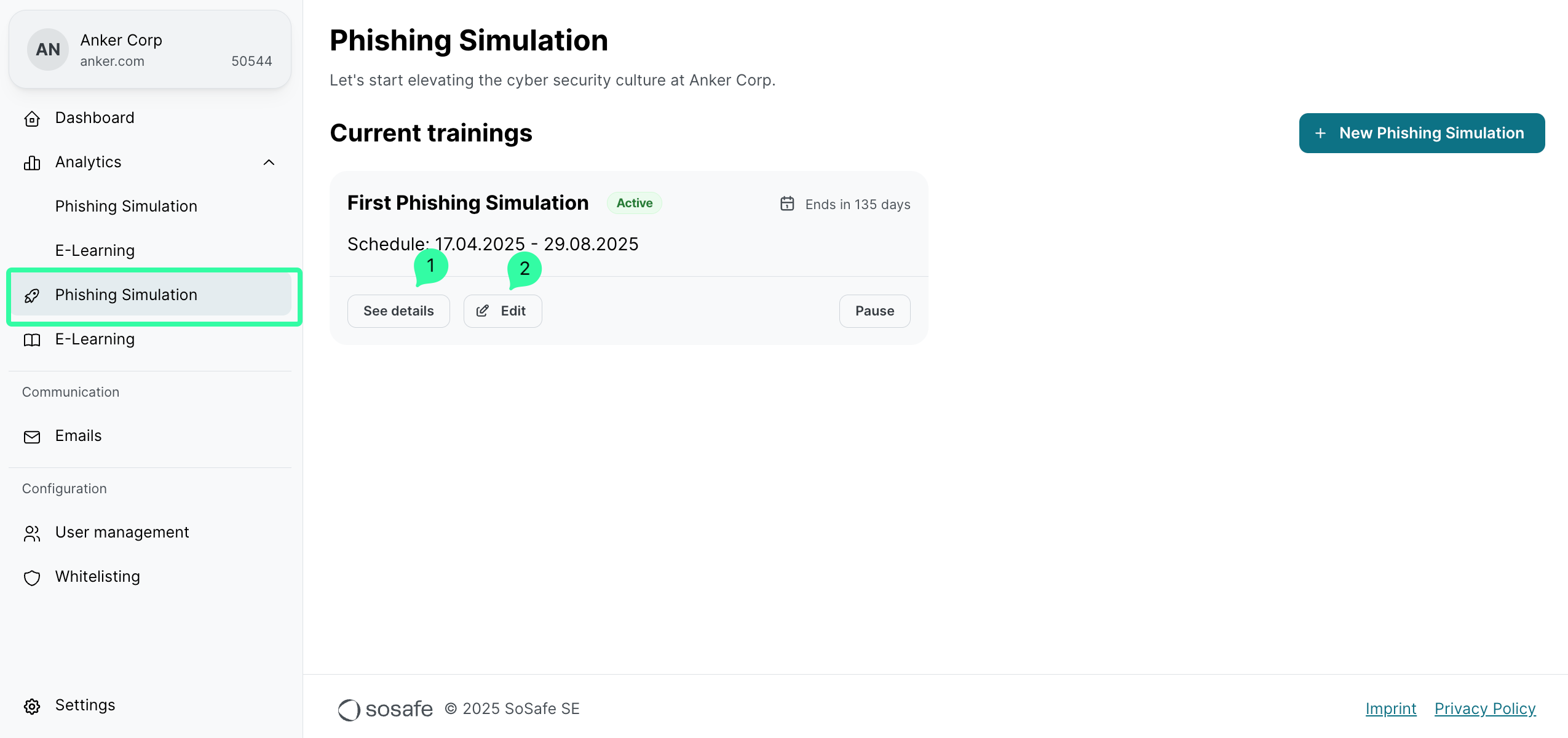Click the E-Learning open book icon
The width and height of the screenshot is (1568, 738).
[x=32, y=340]
